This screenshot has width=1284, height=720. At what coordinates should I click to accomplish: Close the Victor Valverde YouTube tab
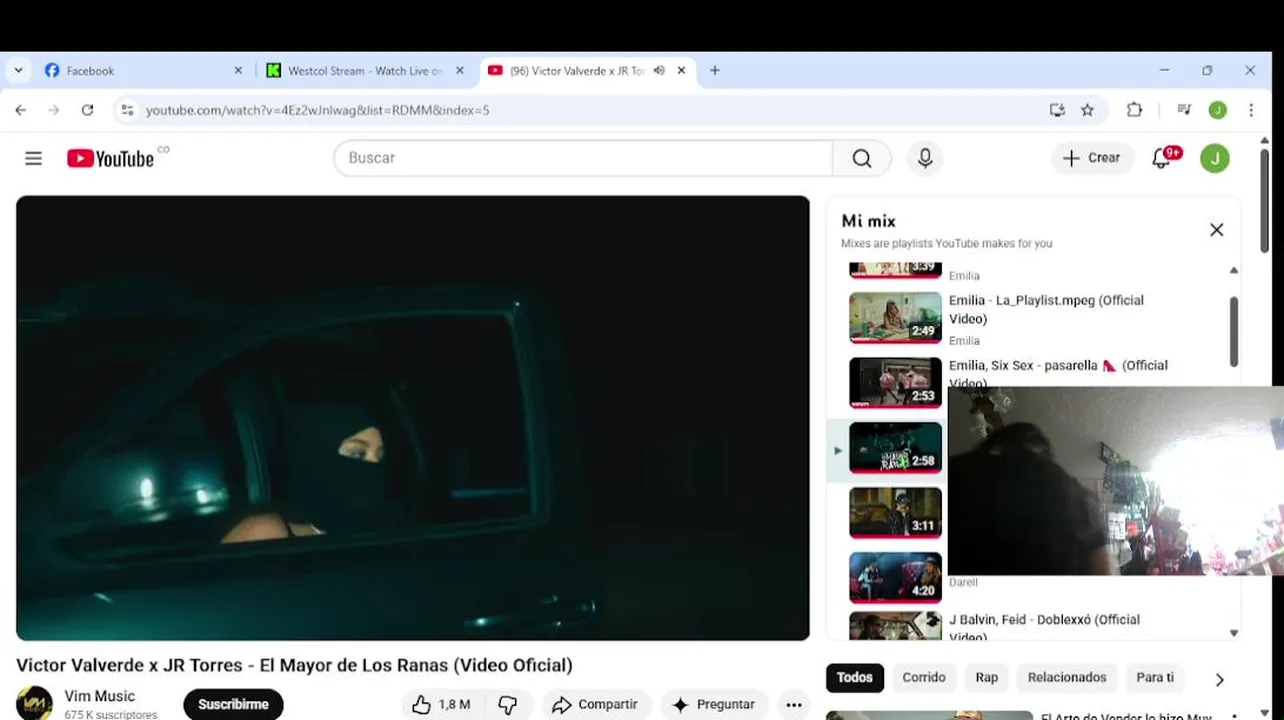681,71
